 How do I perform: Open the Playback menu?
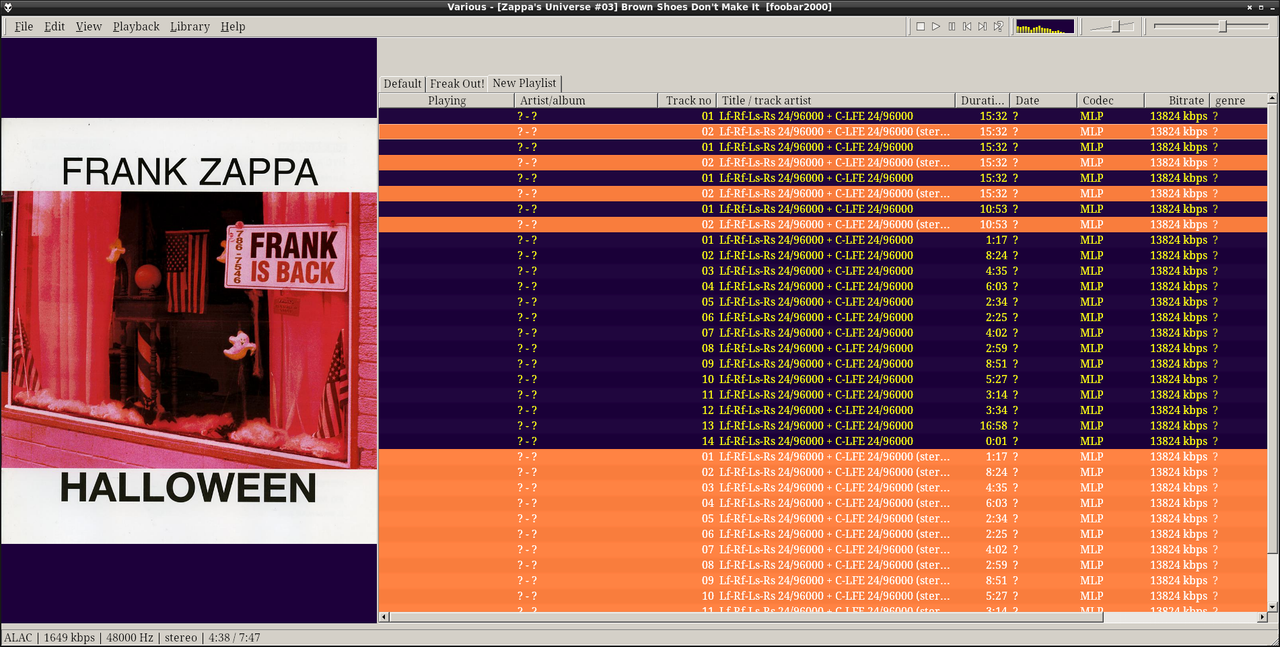pyautogui.click(x=136, y=27)
